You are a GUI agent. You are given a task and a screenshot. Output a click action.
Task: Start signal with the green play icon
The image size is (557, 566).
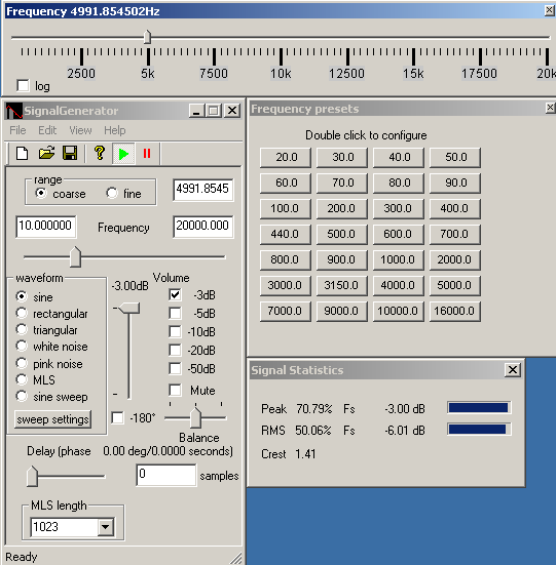point(123,154)
